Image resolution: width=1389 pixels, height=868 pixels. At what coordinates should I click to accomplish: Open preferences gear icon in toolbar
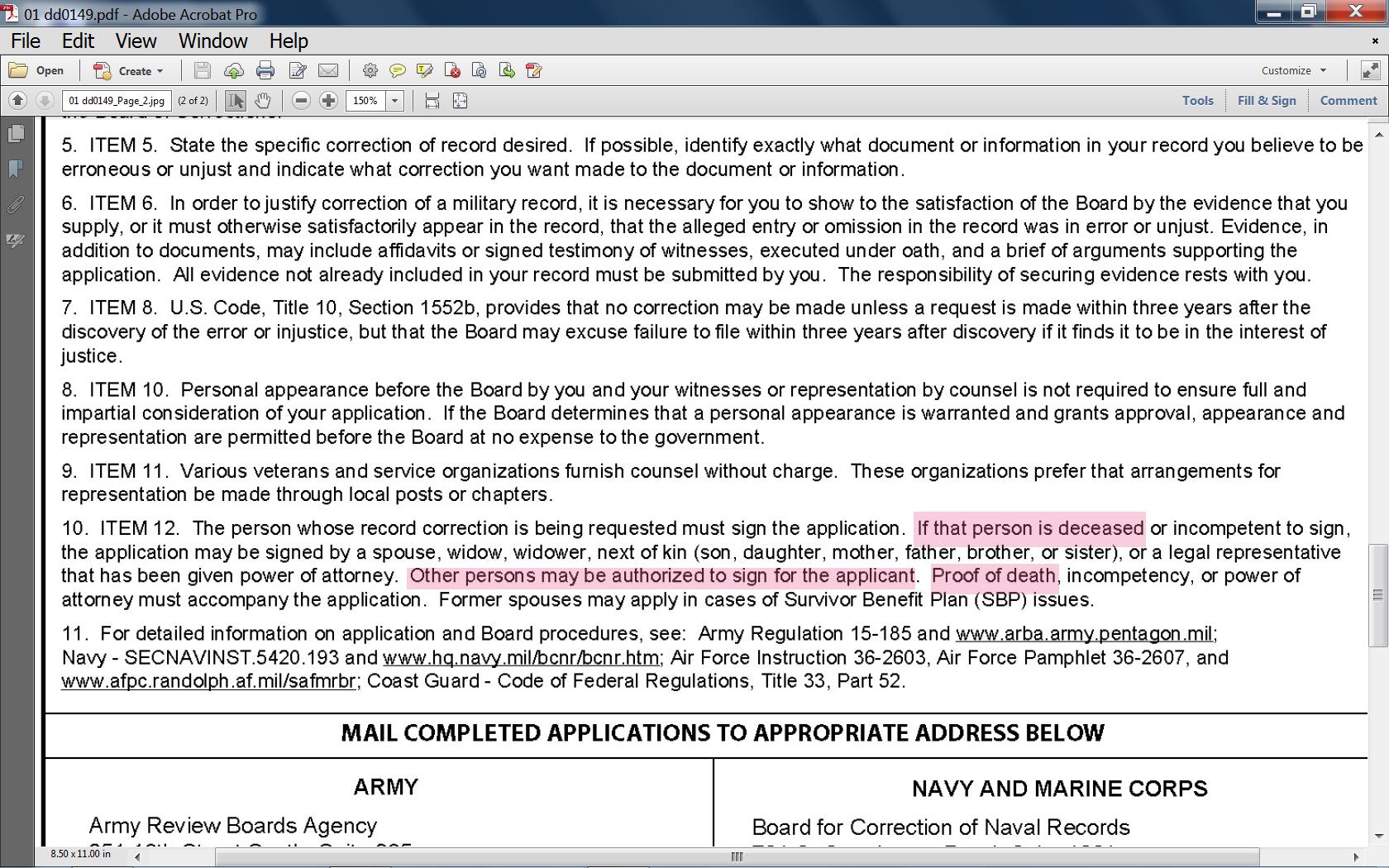[370, 71]
